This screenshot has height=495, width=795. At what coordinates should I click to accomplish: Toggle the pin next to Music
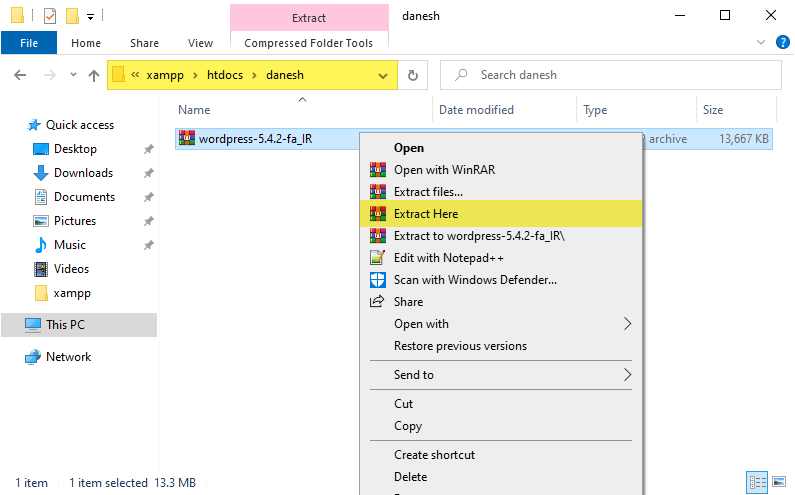(x=148, y=245)
